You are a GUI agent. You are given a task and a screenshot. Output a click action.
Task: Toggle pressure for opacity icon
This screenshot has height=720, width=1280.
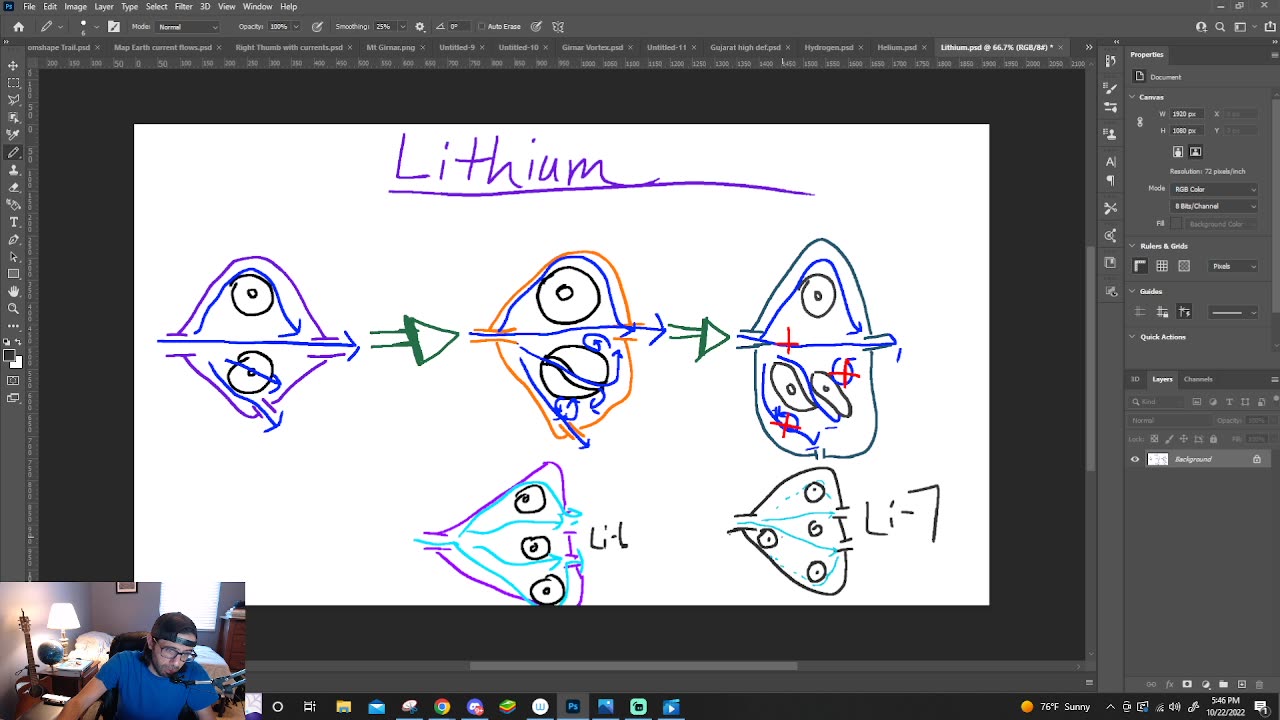tap(317, 27)
